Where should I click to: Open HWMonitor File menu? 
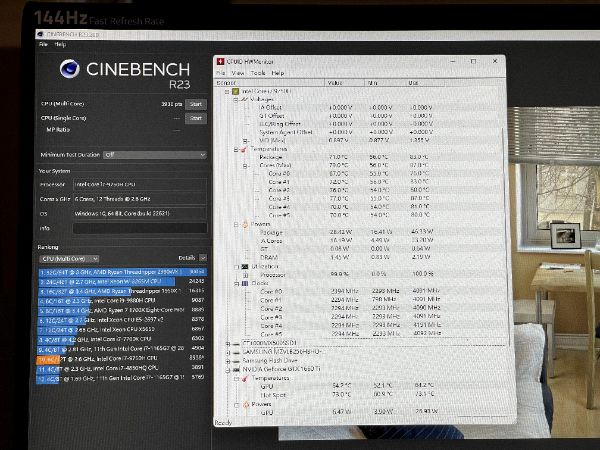point(221,73)
